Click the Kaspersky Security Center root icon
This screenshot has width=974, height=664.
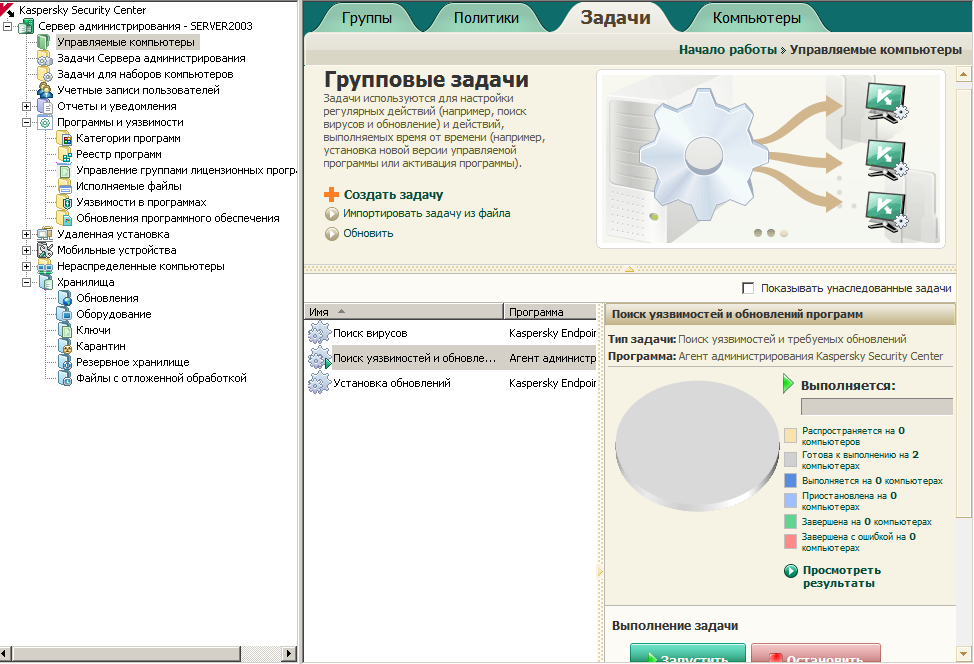point(7,10)
